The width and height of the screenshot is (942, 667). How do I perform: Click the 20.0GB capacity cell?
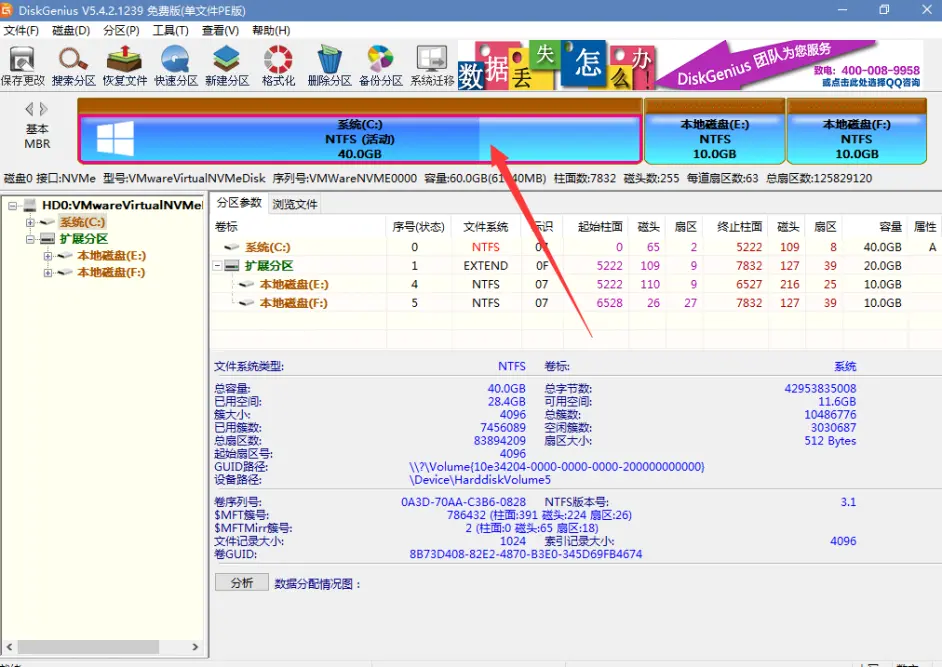tap(883, 266)
